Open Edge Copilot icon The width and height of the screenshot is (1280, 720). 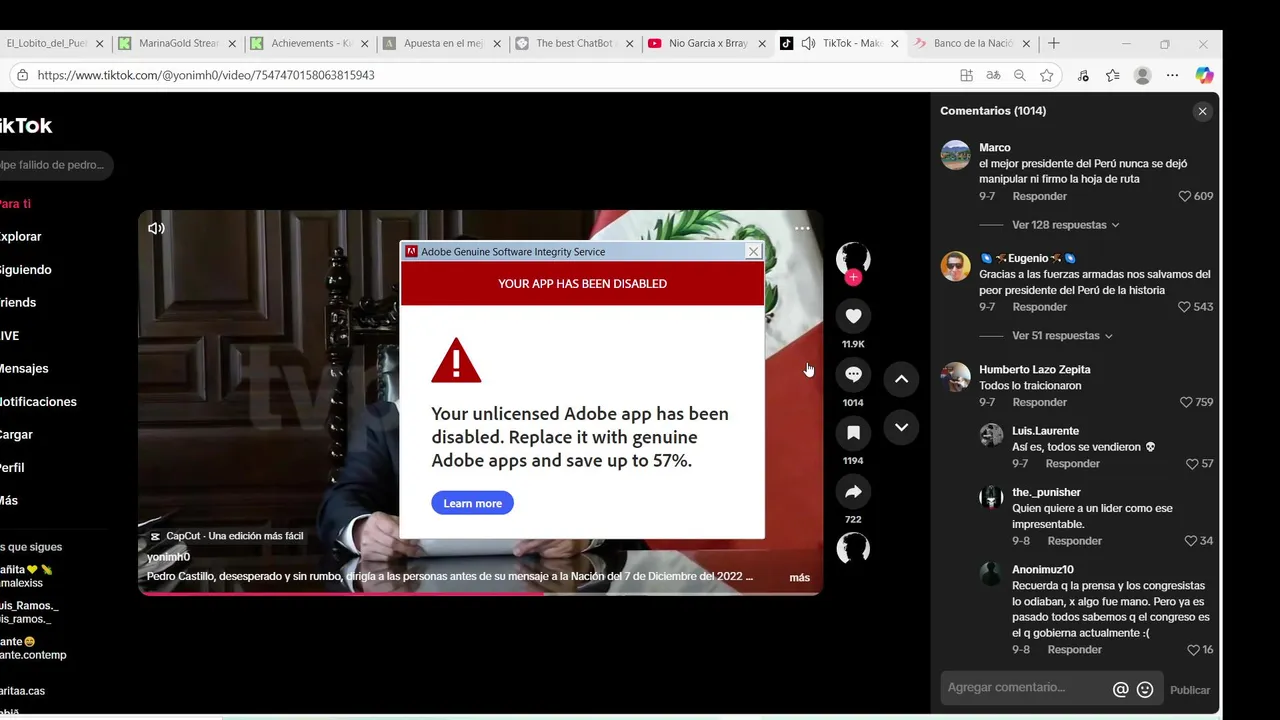pyautogui.click(x=1204, y=75)
